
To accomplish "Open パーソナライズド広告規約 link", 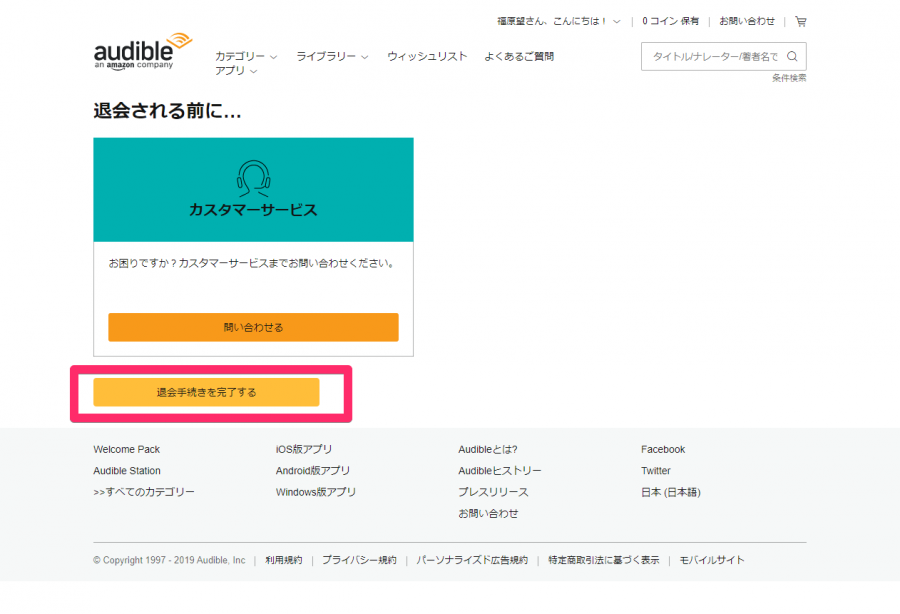I will coord(472,560).
